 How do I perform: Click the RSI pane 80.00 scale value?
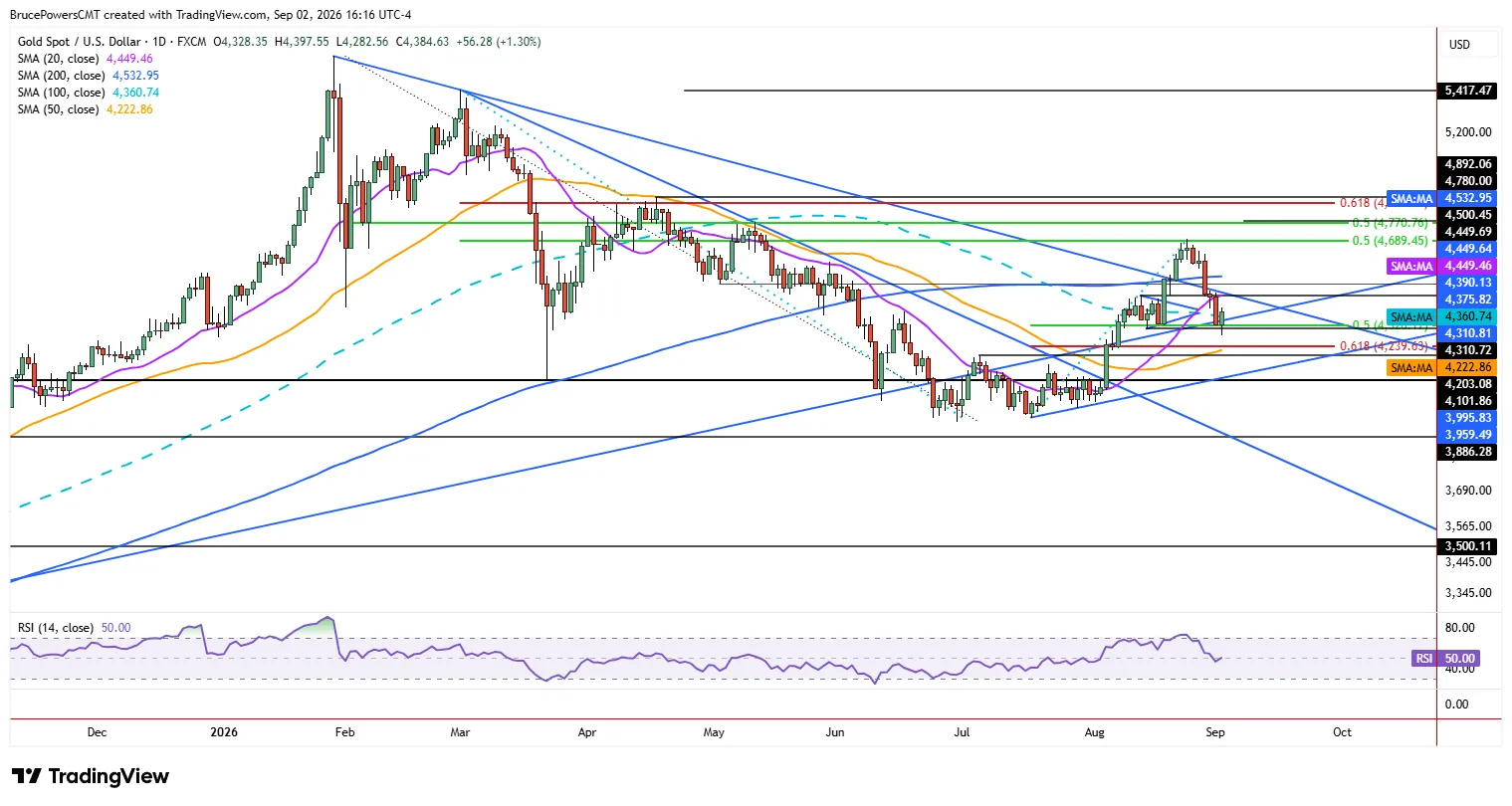(1459, 628)
